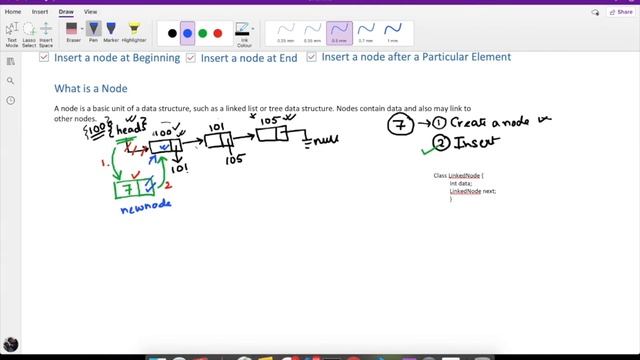Toggle 'Insert a node after a Particular Element' checkbox
The width and height of the screenshot is (640, 360).
(311, 57)
